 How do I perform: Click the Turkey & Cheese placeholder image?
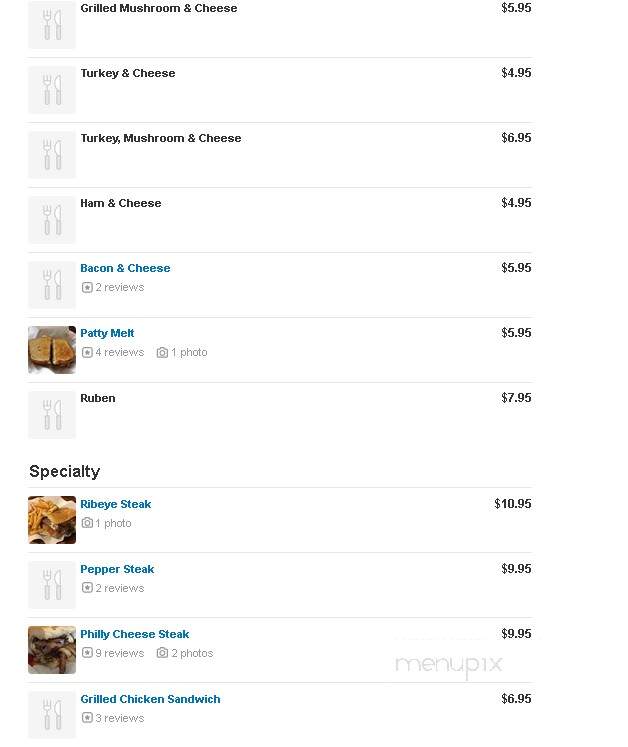[52, 90]
